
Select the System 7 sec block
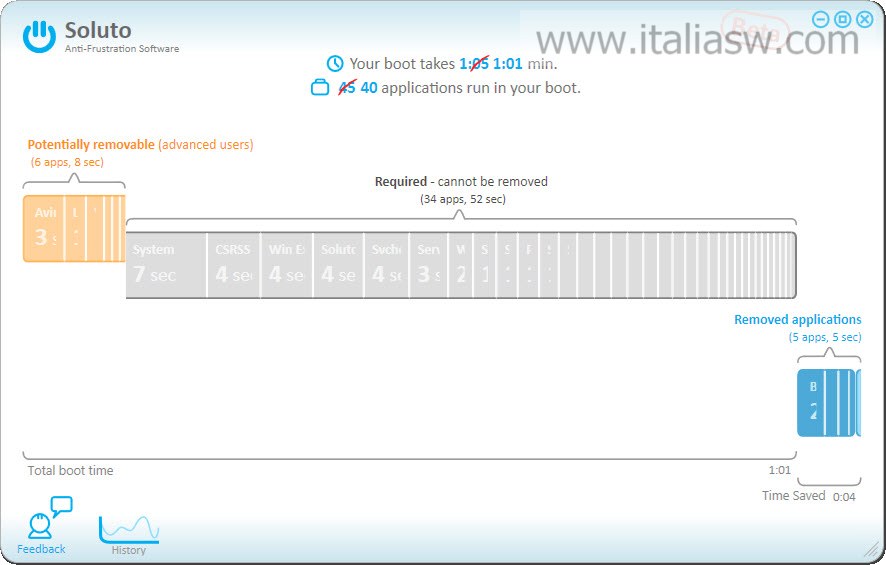166,265
